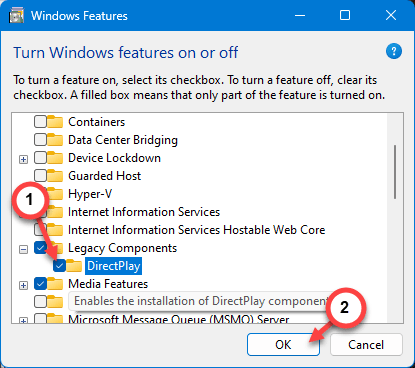Minimize the Windows Features window
The height and width of the screenshot is (368, 415).
(300, 15)
